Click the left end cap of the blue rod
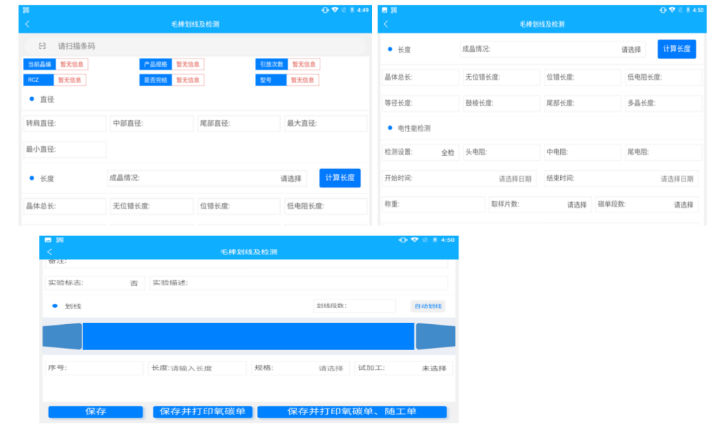721x427 pixels. [x=61, y=336]
